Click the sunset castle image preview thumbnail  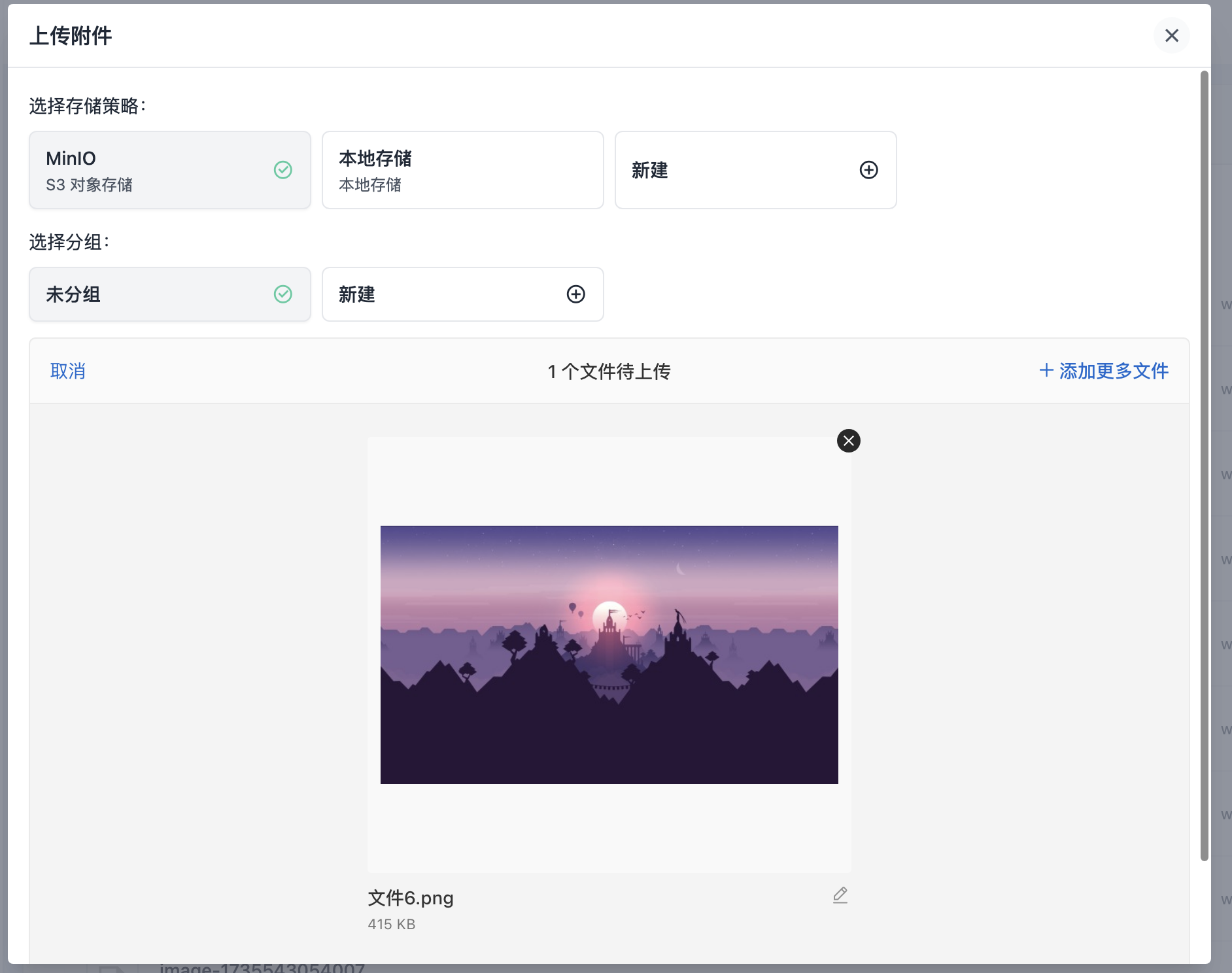pyautogui.click(x=609, y=655)
